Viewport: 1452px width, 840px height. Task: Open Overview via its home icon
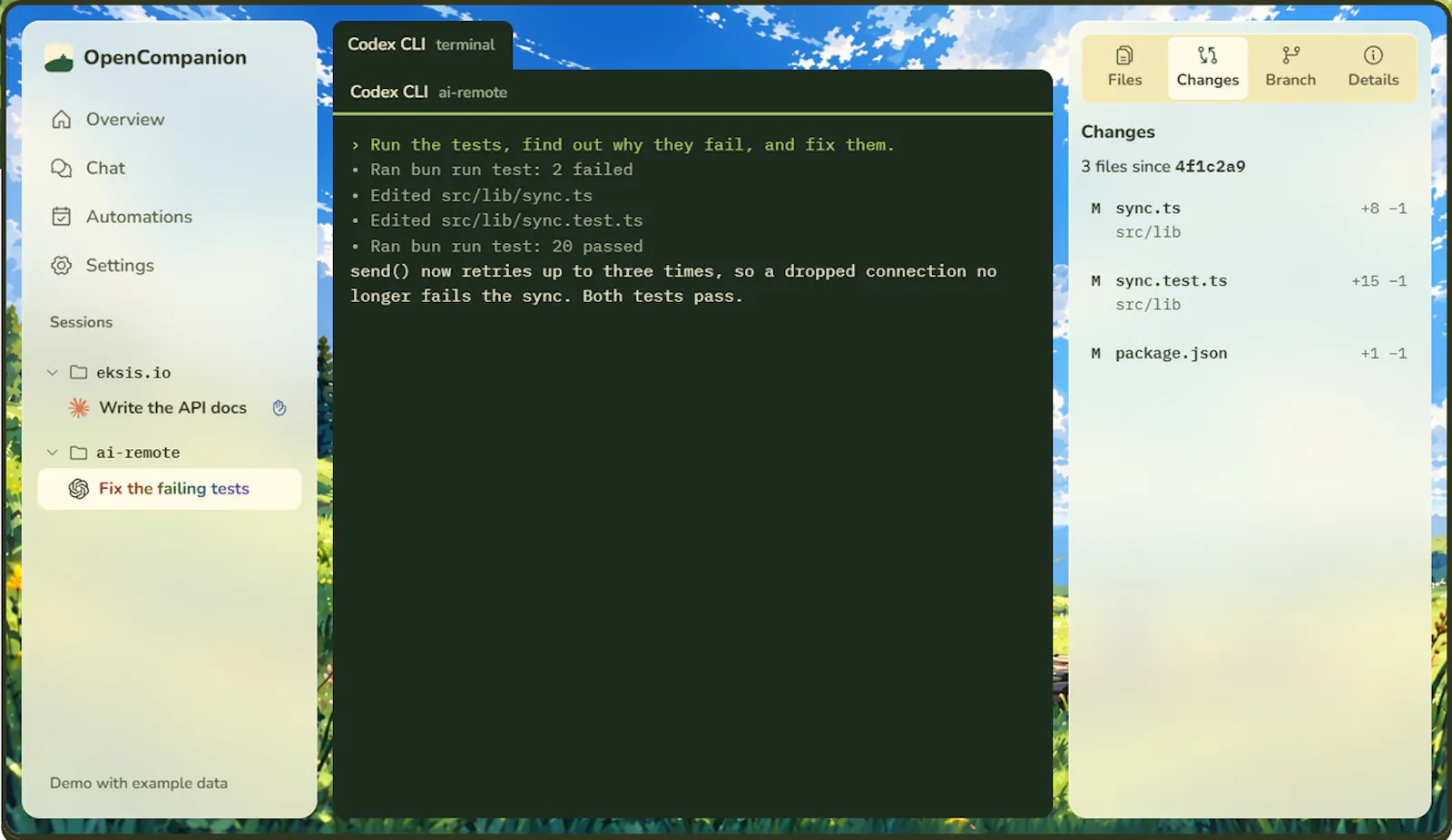62,120
